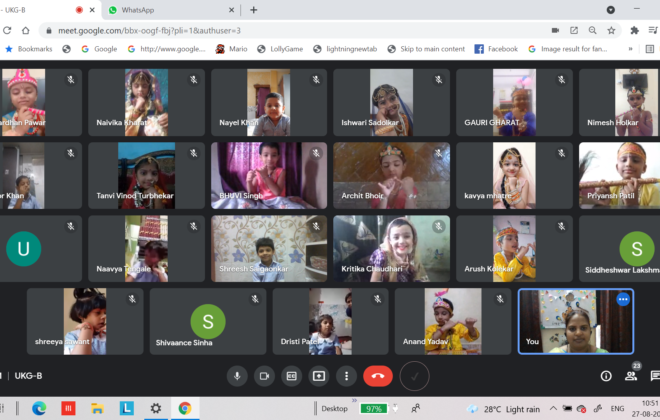Open the lightningnewtab bookmark
Screen dimensions: 660x420
(x=345, y=49)
